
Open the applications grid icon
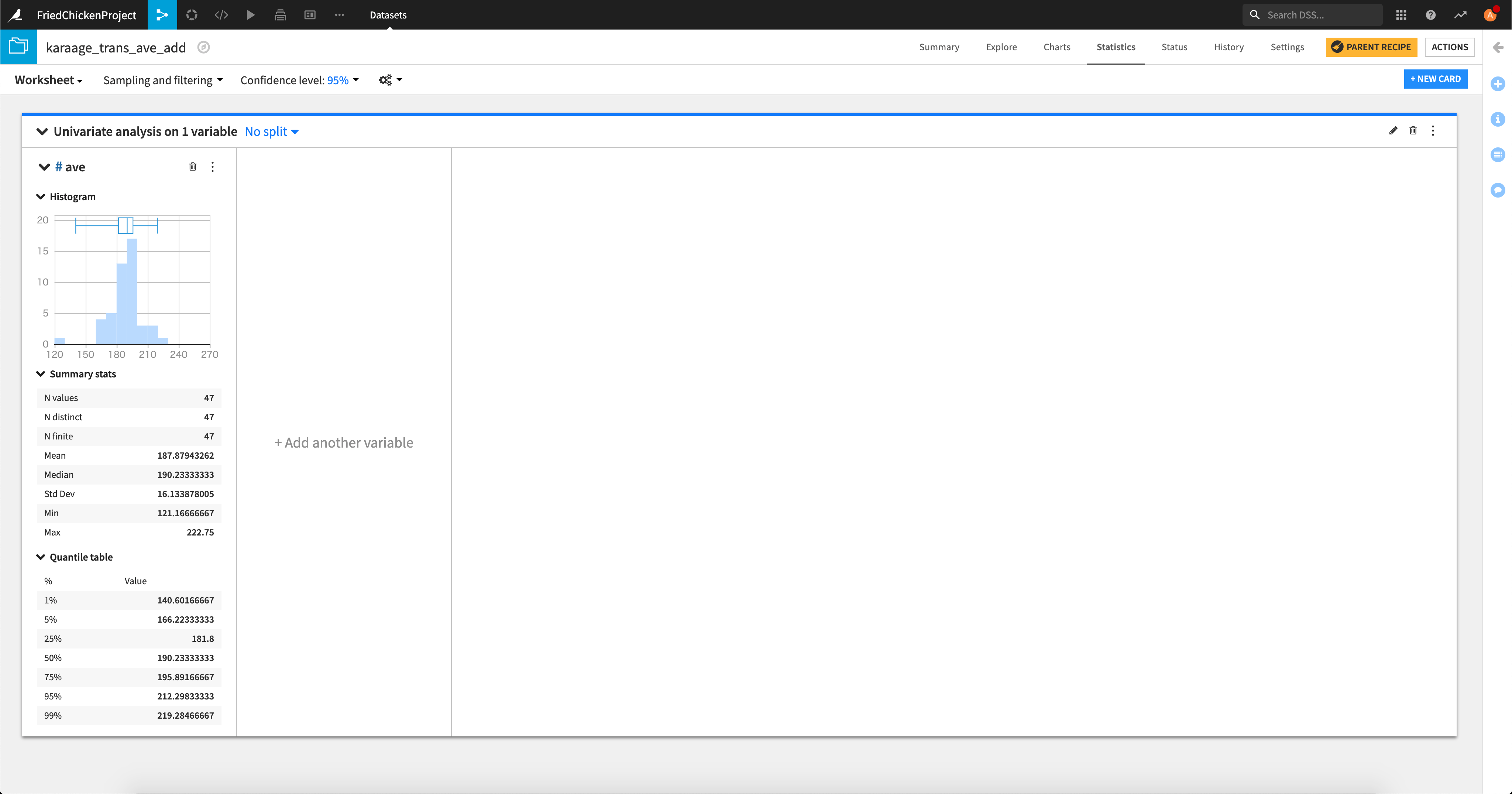pyautogui.click(x=1401, y=15)
